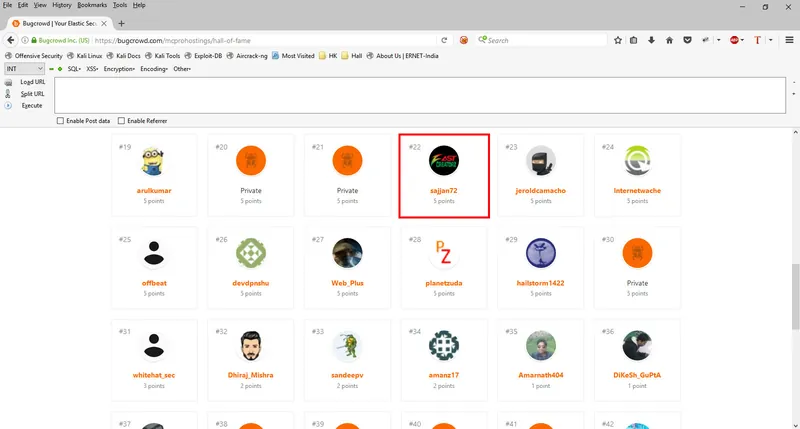This screenshot has width=800, height=429.
Task: Go to home page icon
Action: pyautogui.click(x=669, y=40)
